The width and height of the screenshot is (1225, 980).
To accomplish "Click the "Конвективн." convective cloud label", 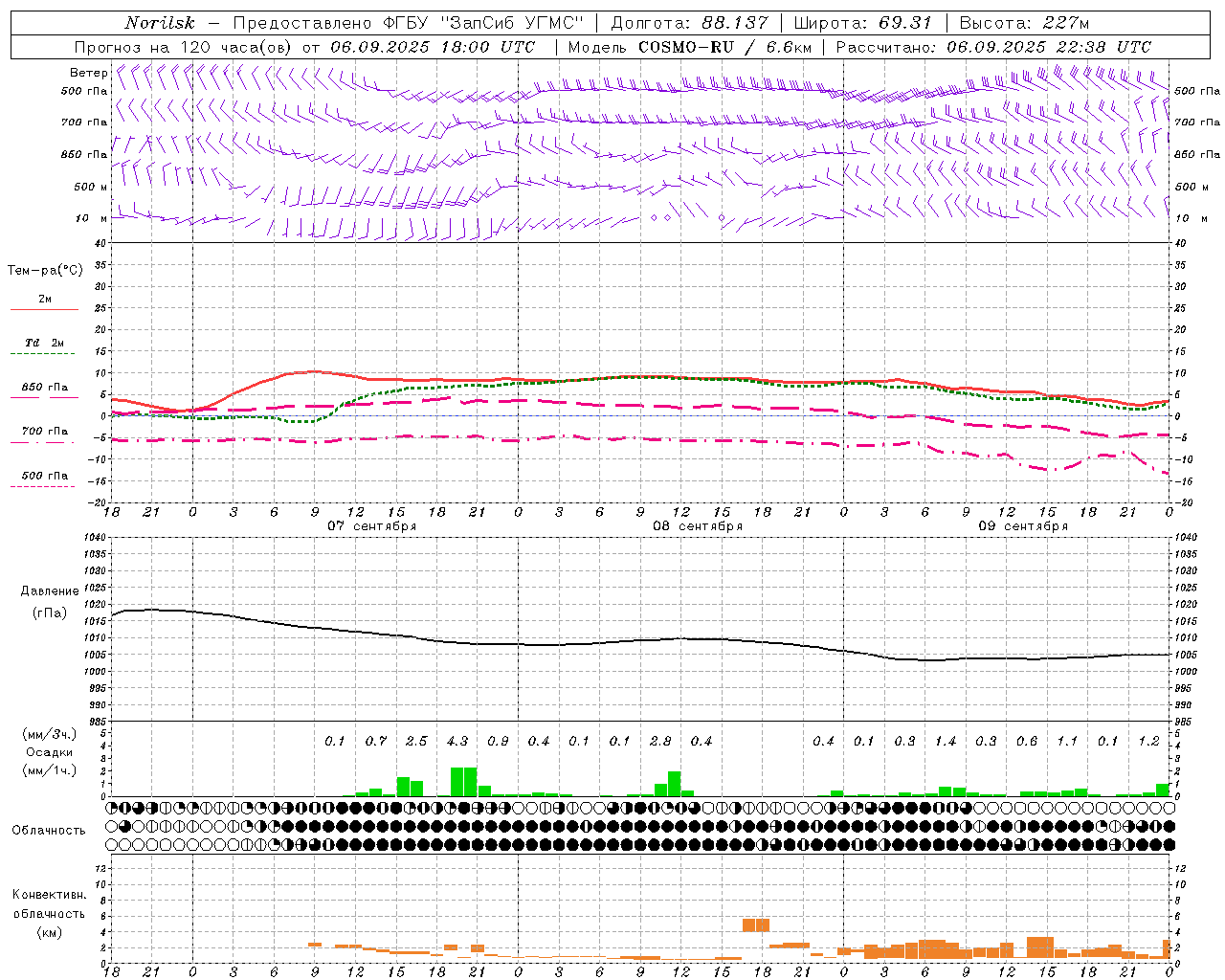I will (50, 895).
